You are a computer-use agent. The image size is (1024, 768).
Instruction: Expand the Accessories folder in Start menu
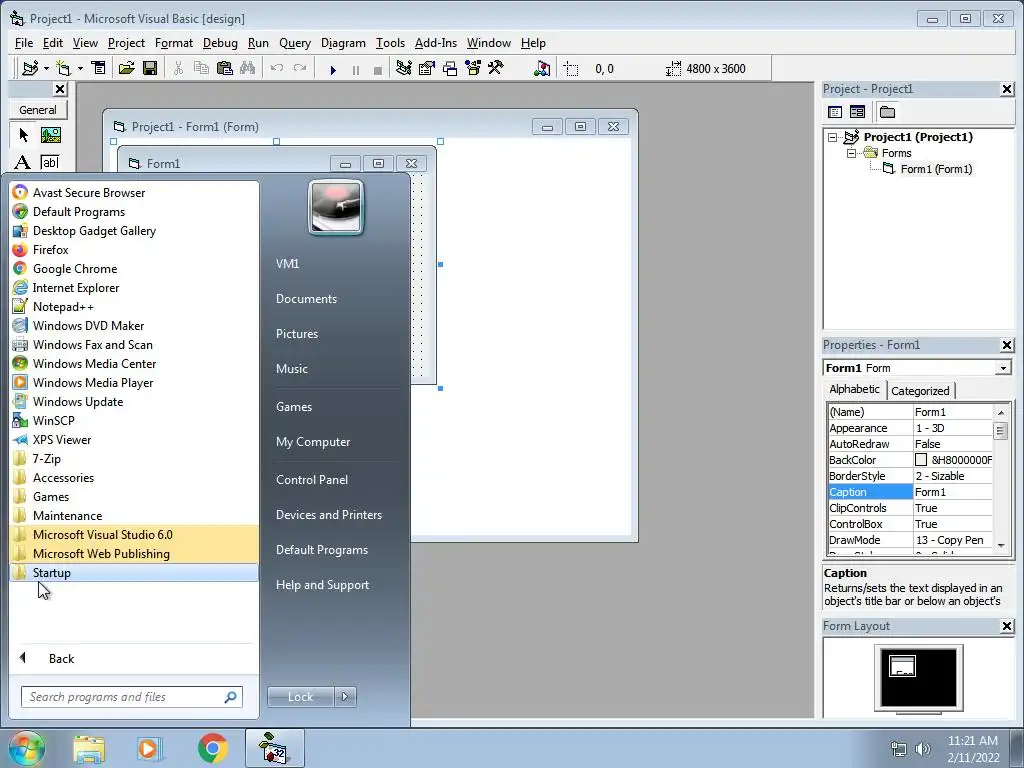[134, 478]
